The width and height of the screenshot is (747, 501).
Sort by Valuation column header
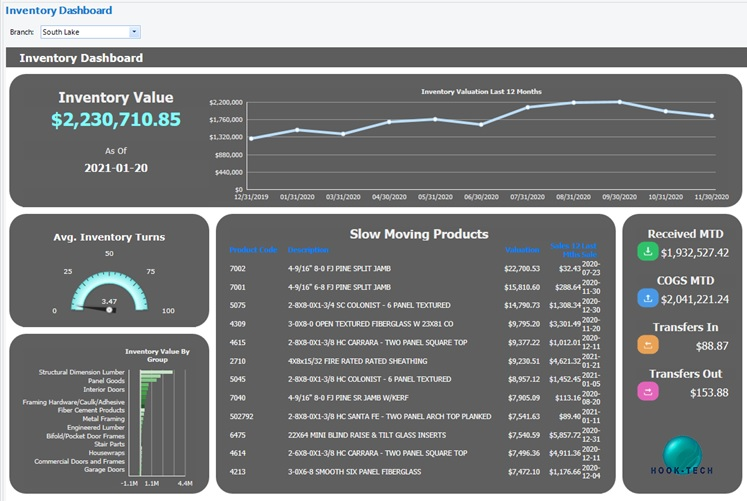pos(522,250)
